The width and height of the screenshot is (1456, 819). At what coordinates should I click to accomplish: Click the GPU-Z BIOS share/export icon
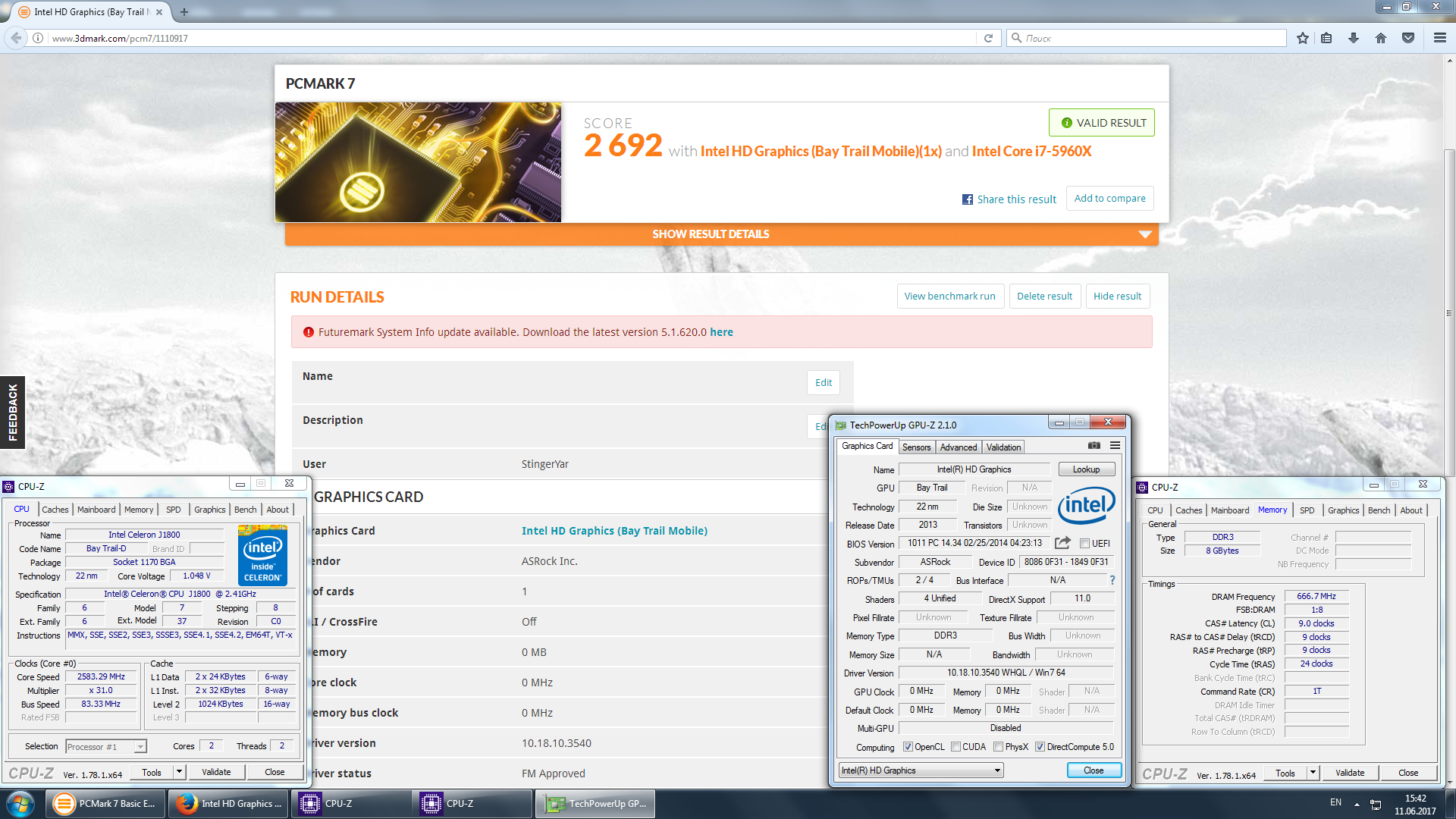[x=1062, y=543]
